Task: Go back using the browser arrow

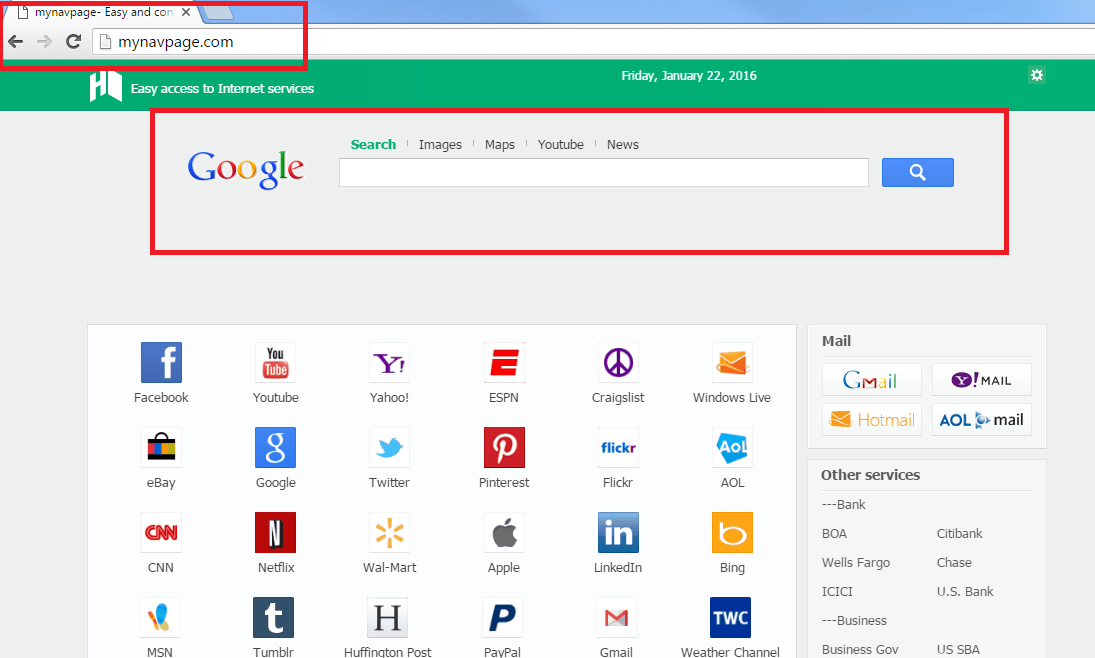Action: 16,41
